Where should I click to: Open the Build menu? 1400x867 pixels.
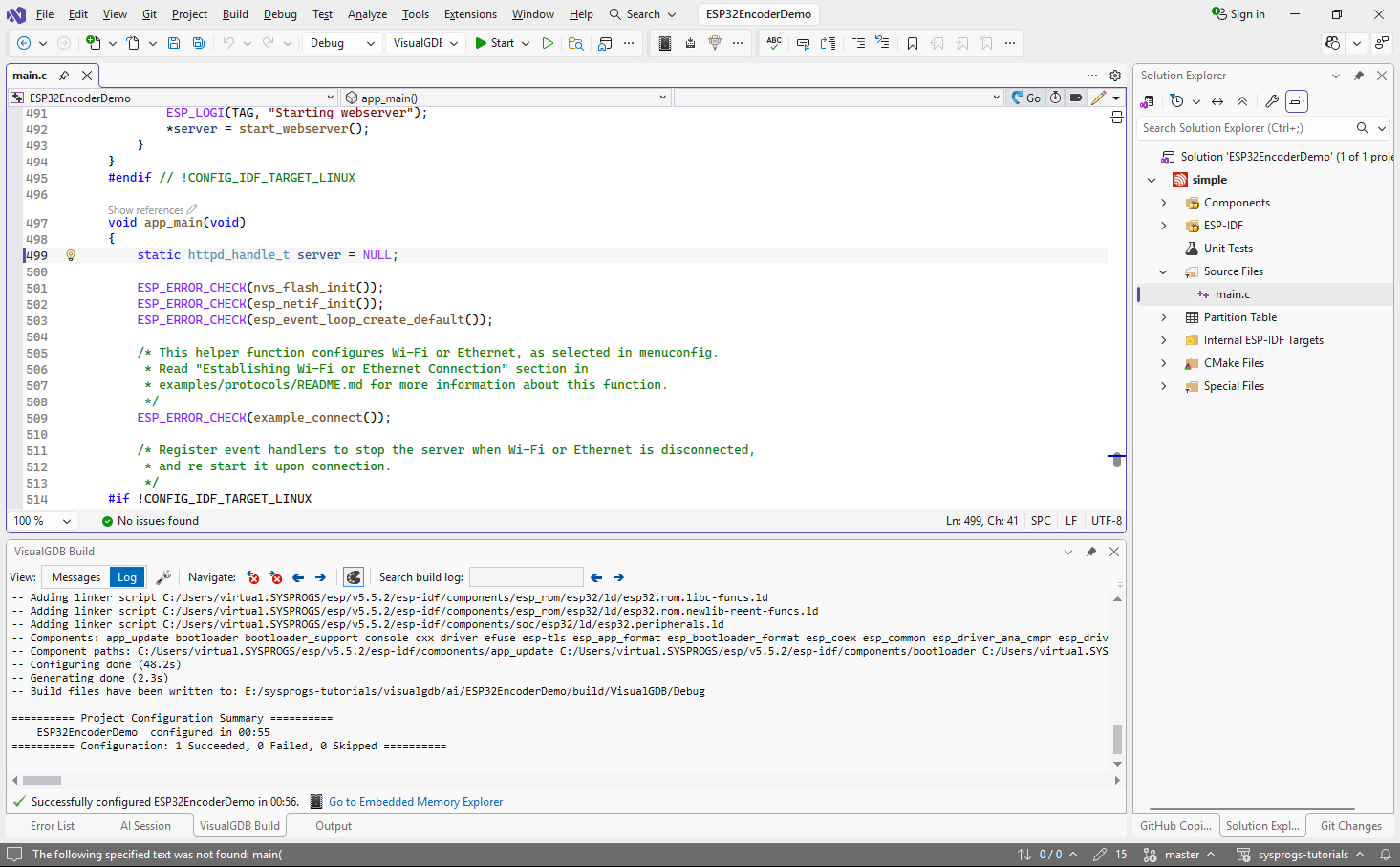pos(235,14)
